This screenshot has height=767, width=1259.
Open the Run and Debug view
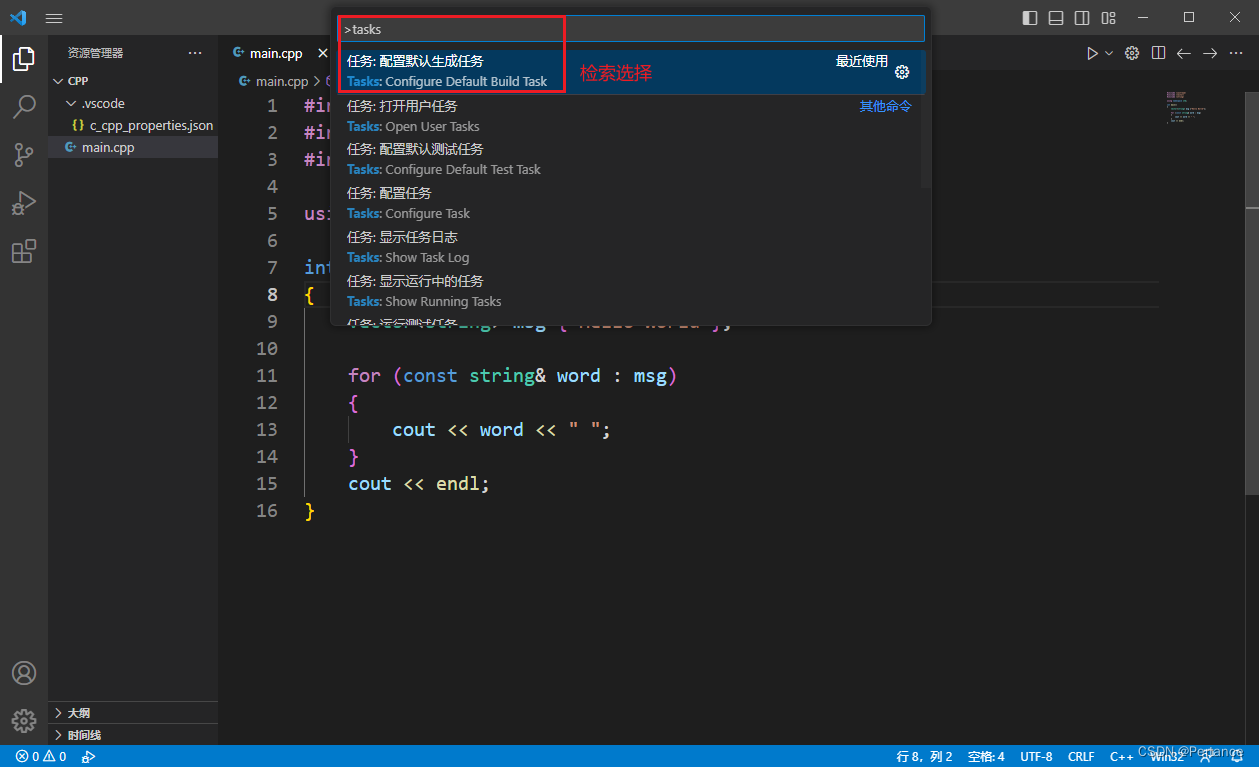point(24,203)
